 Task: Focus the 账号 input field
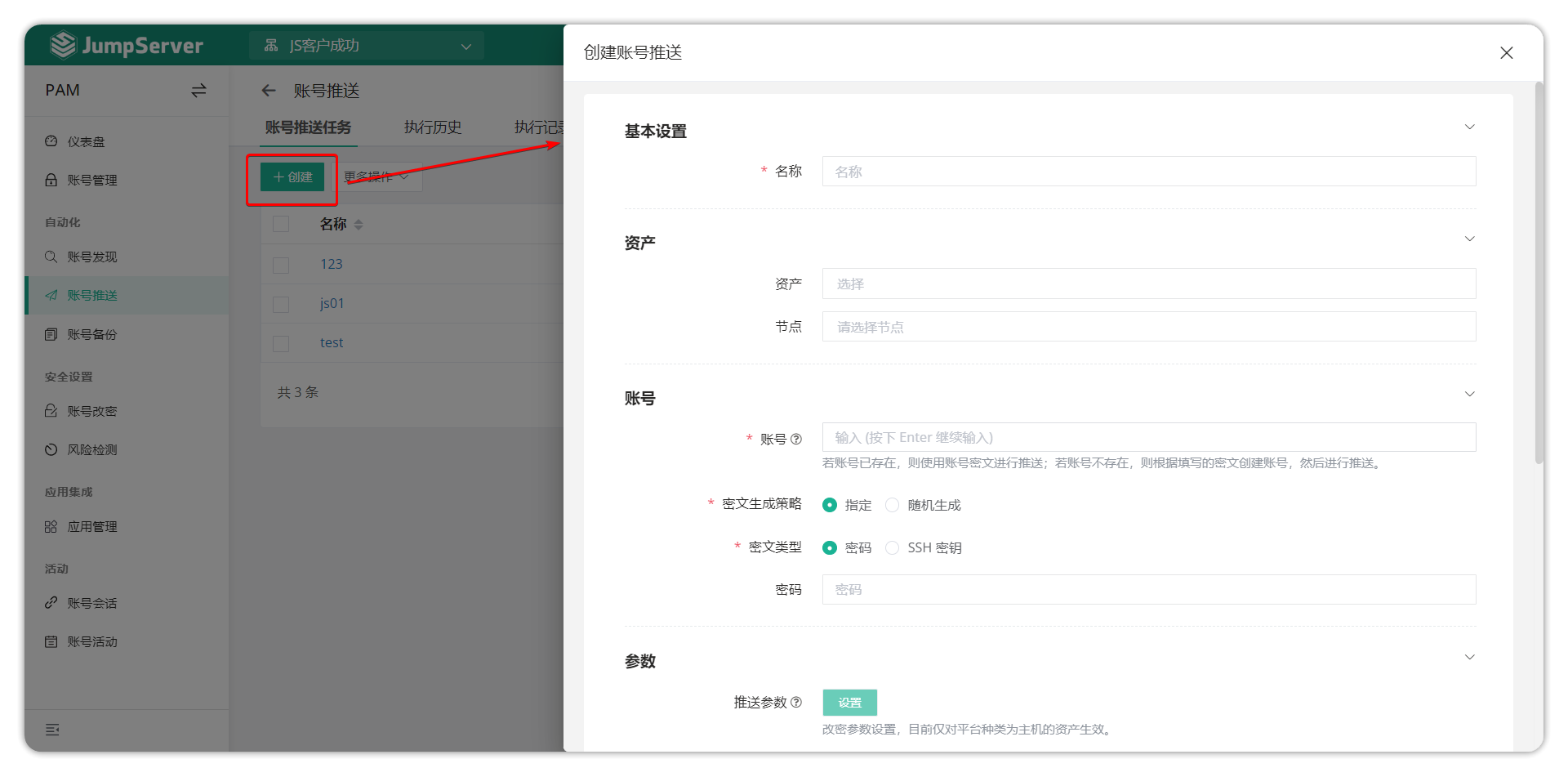pos(1149,437)
